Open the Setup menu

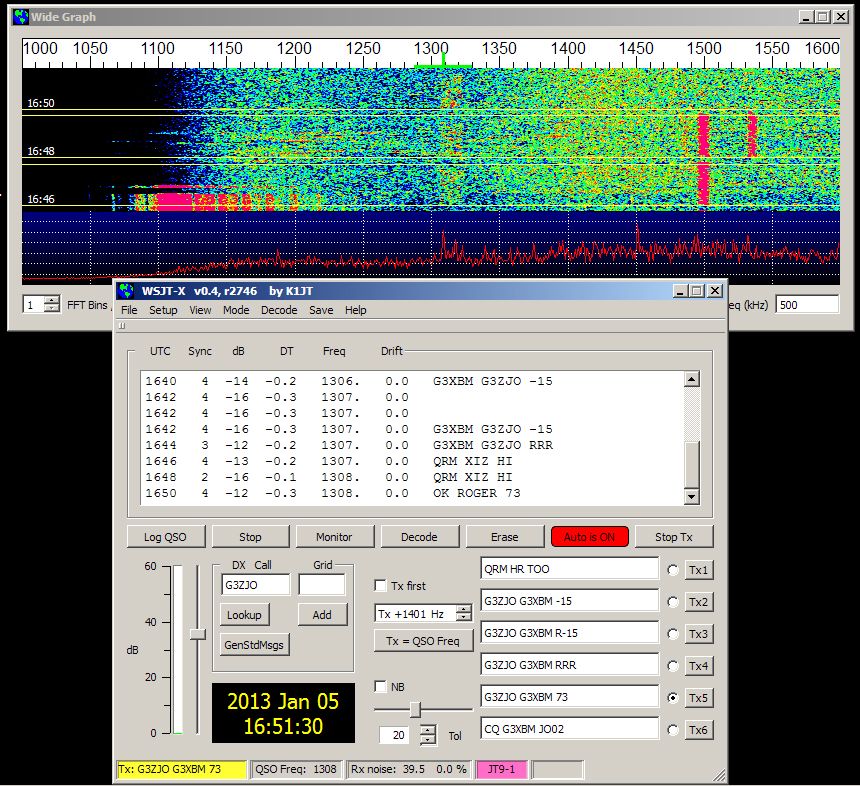163,310
